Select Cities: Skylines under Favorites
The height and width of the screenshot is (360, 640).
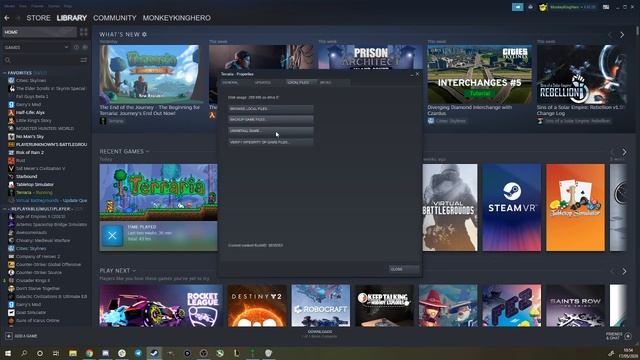click(x=31, y=80)
